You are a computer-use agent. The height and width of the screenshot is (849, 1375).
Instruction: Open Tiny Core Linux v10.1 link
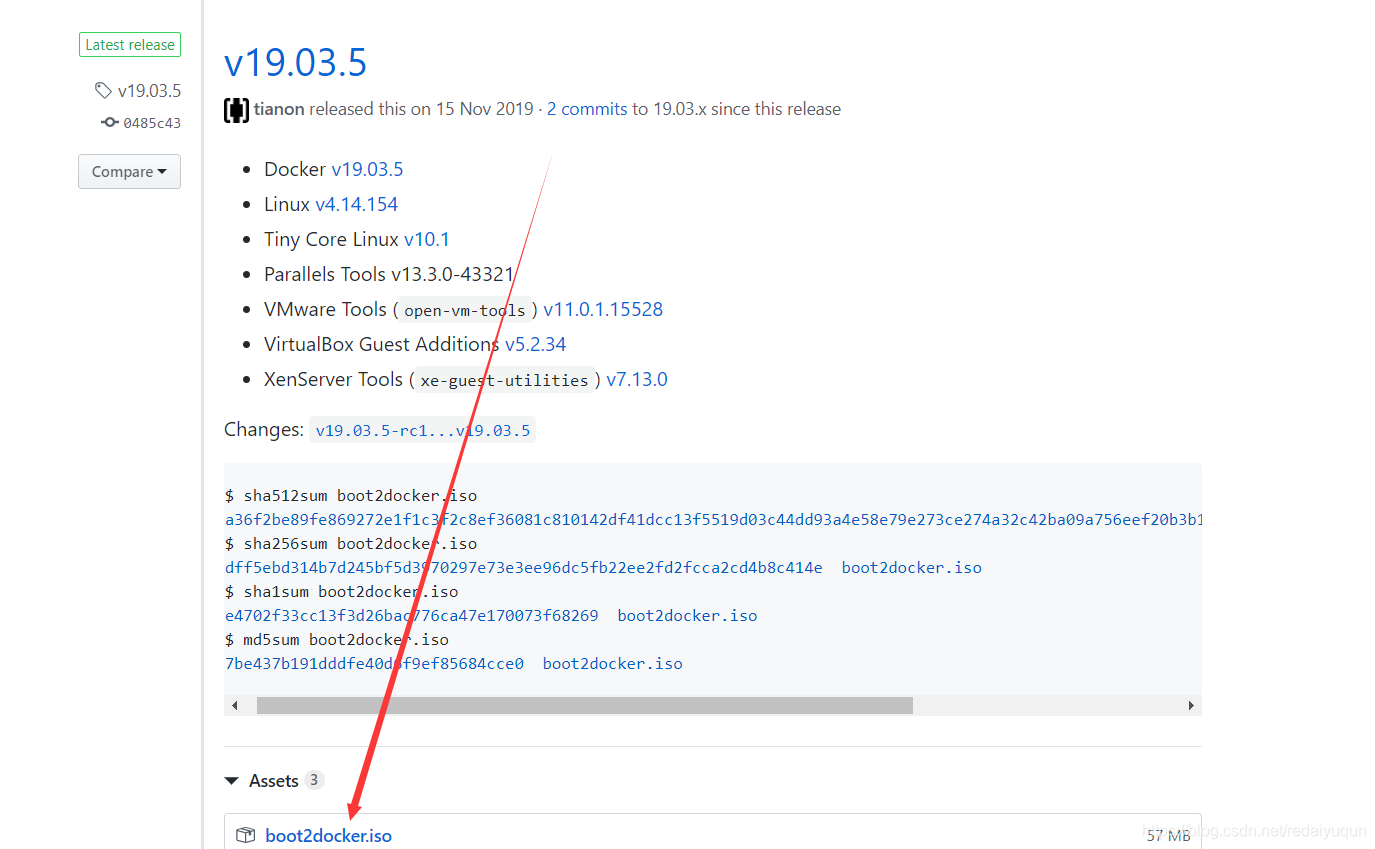coord(426,239)
